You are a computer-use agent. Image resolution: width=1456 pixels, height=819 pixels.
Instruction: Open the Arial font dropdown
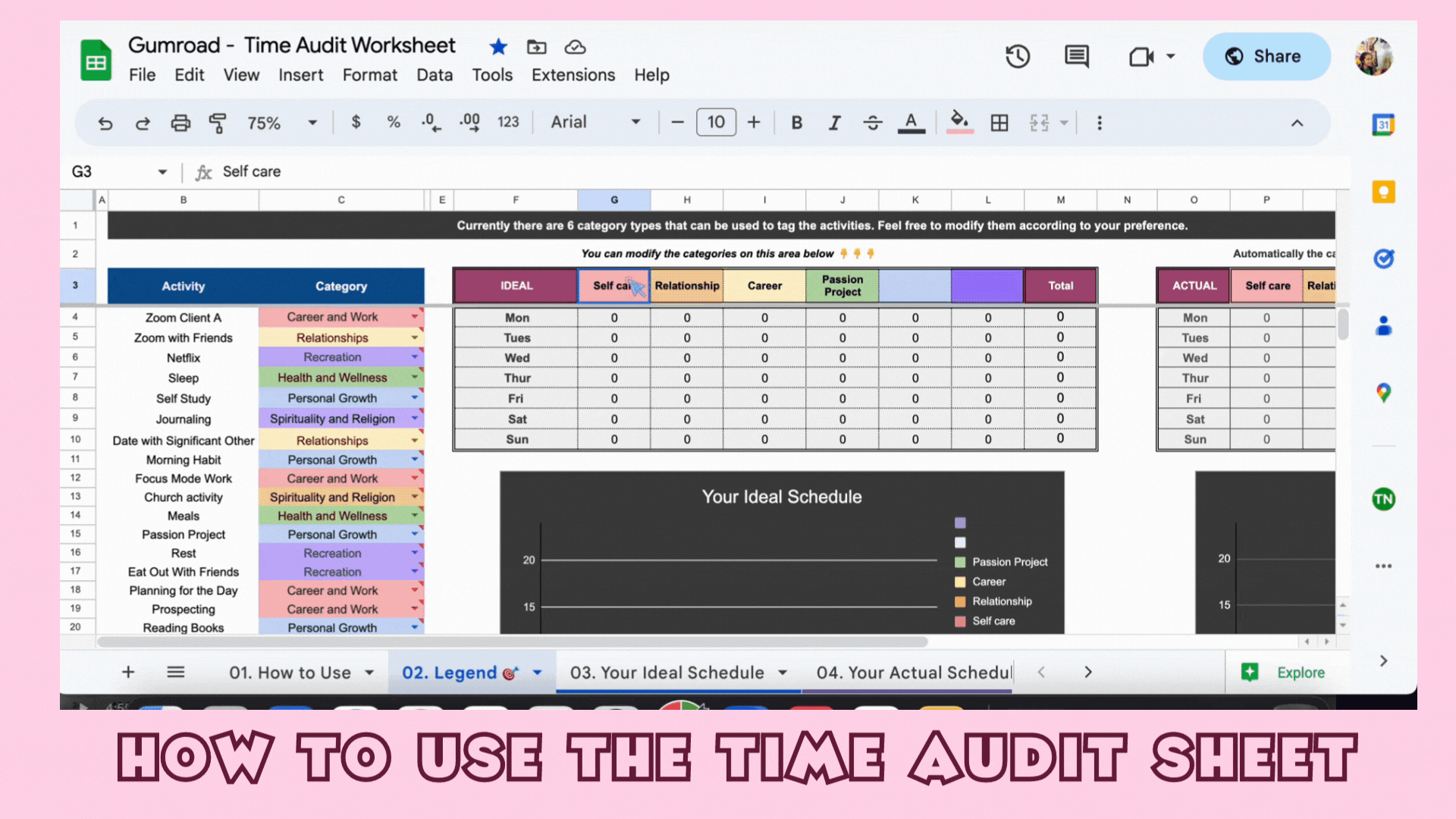pyautogui.click(x=595, y=122)
